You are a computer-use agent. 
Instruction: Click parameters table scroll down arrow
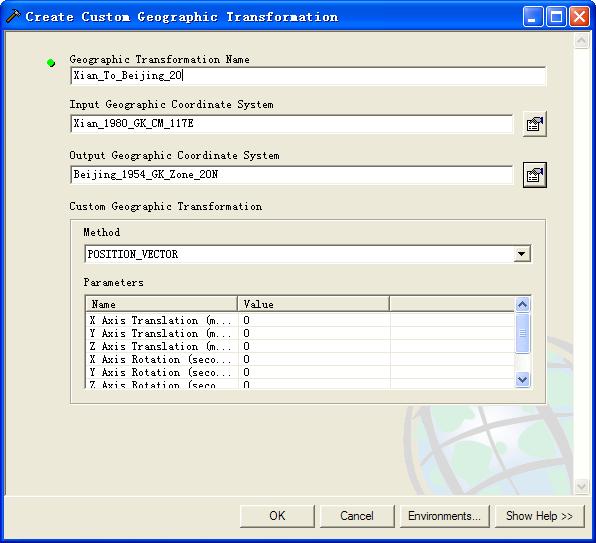[x=522, y=379]
